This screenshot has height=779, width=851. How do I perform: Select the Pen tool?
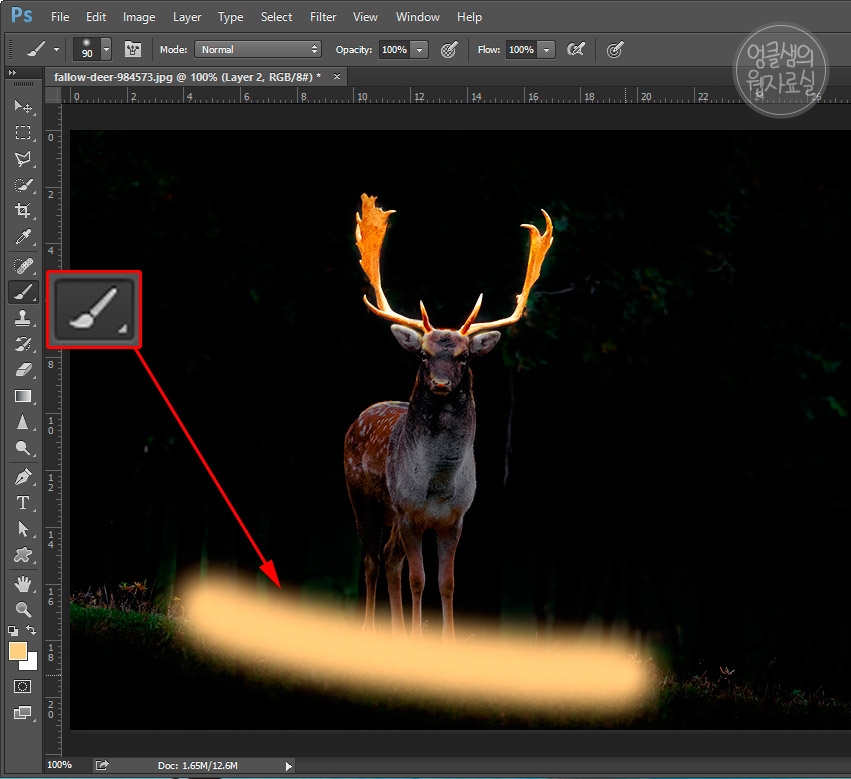click(23, 477)
